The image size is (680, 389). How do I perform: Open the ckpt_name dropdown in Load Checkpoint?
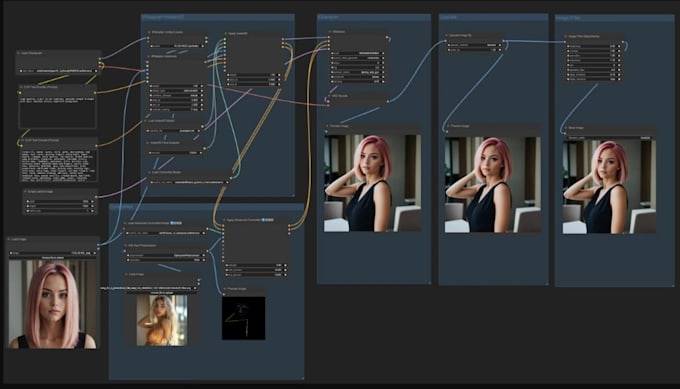click(x=58, y=71)
